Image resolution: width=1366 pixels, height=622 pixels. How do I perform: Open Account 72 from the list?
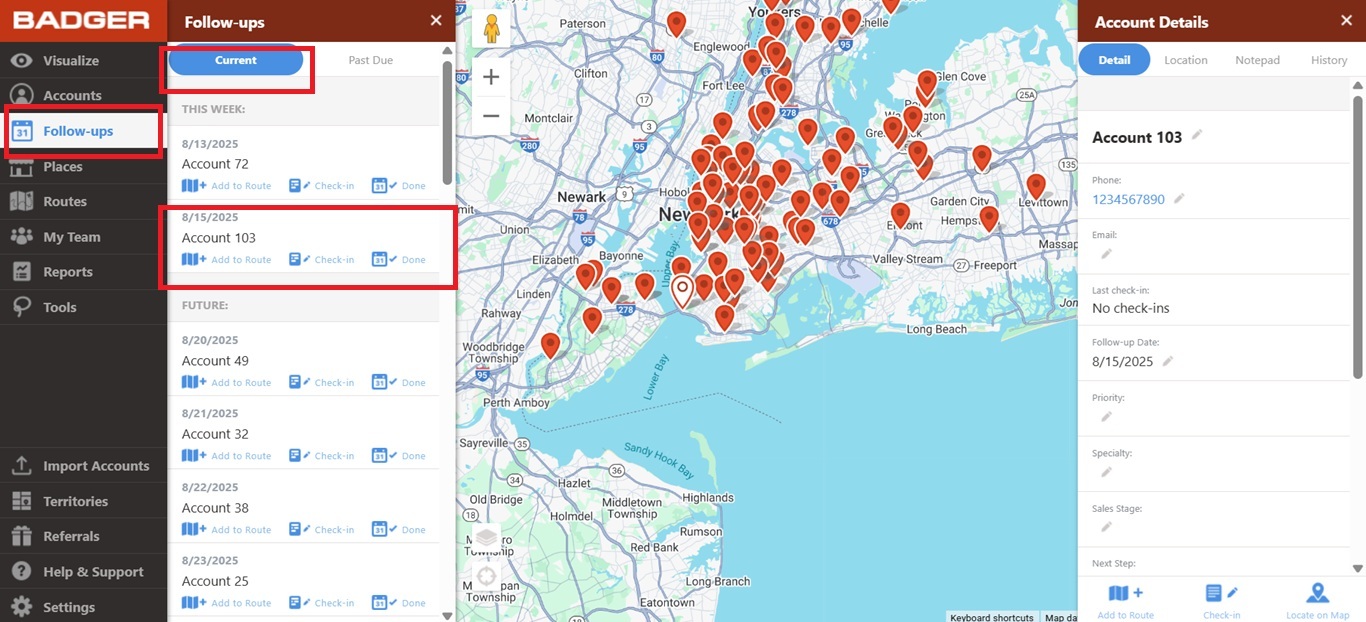[215, 164]
